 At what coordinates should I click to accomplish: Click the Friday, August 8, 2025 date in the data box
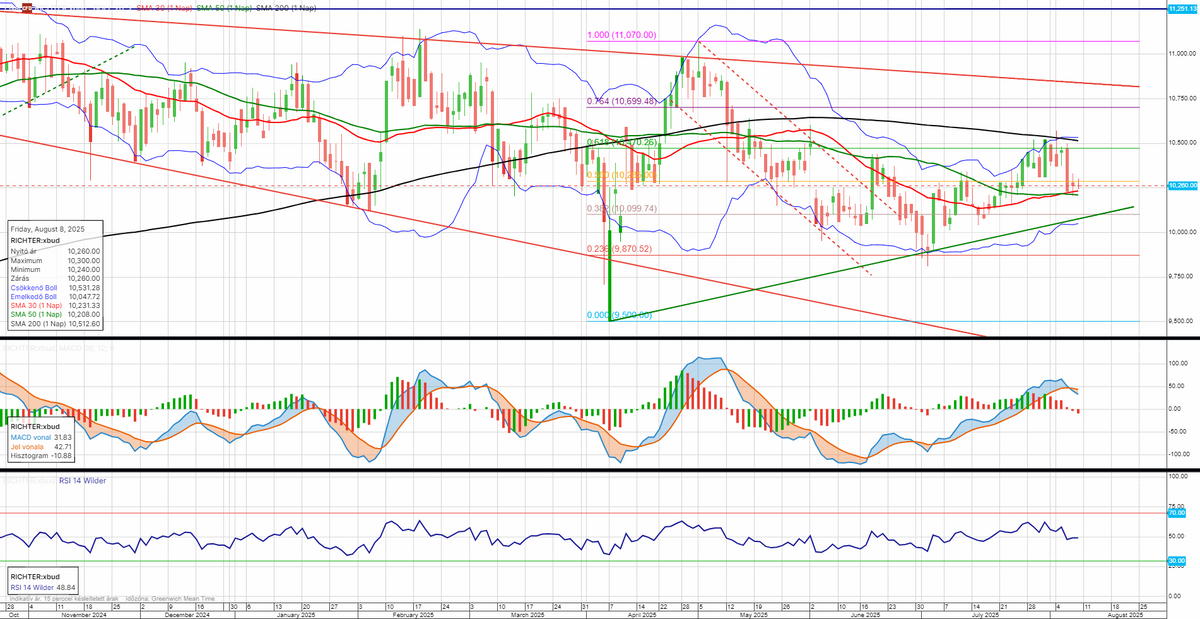[47, 228]
